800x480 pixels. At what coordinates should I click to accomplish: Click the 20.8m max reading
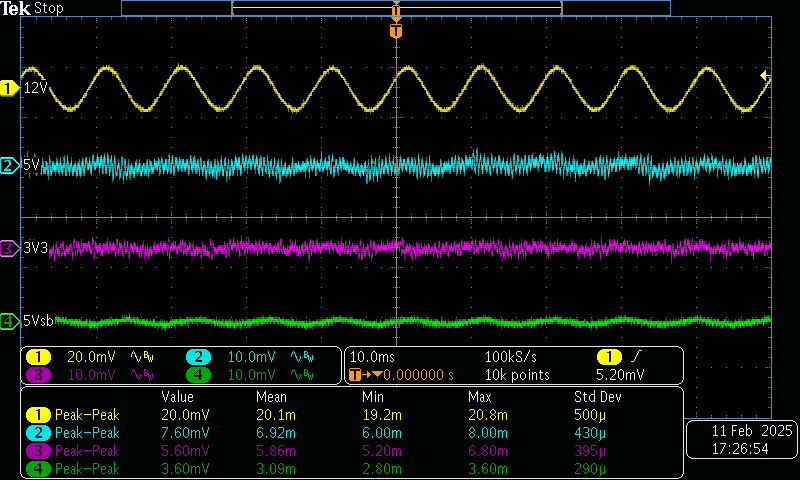[488, 415]
